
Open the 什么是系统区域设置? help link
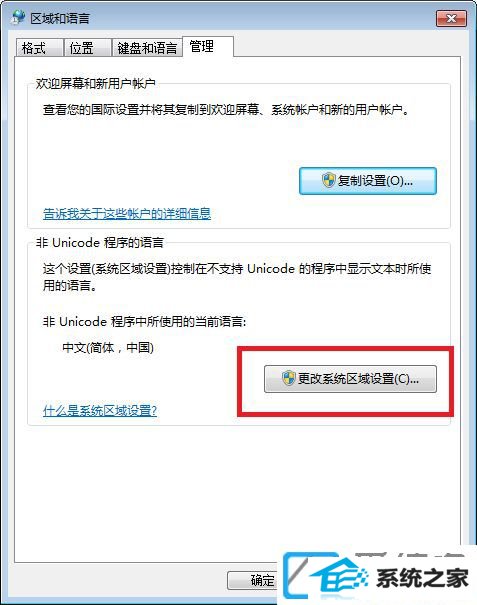coord(100,410)
